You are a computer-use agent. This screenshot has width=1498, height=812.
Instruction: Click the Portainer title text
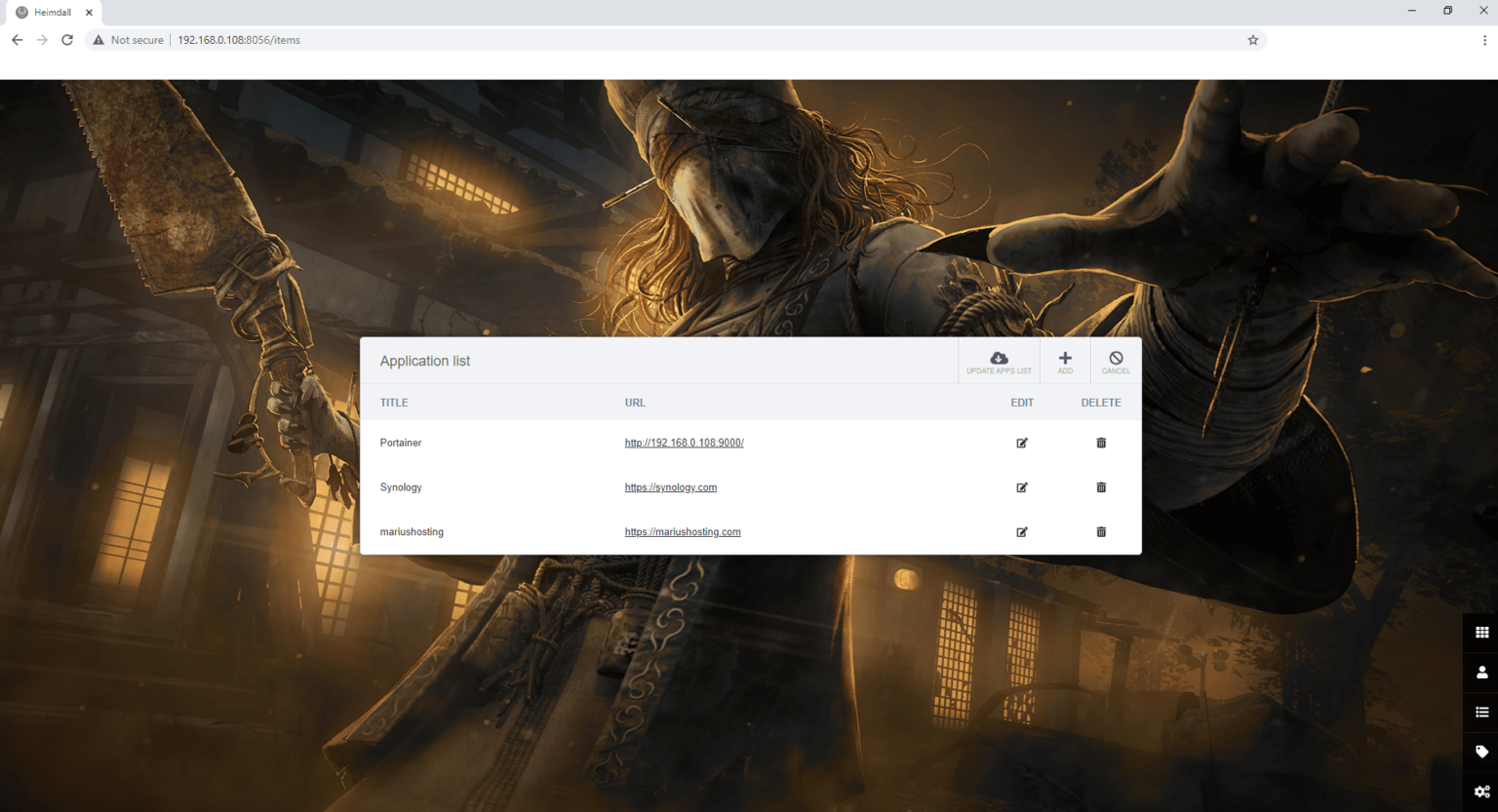401,443
